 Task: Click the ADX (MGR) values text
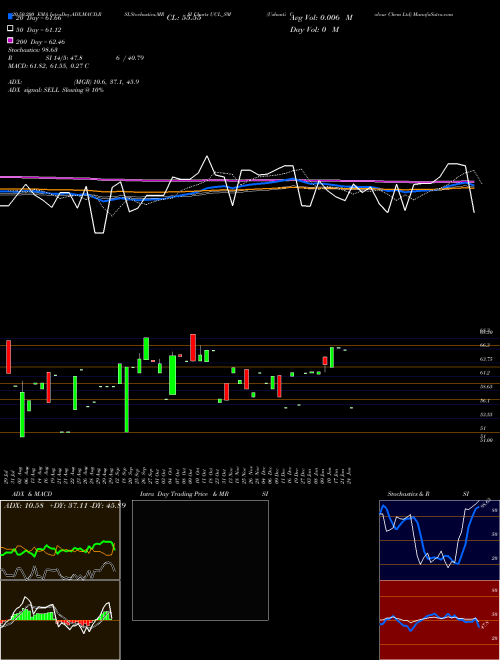click(106, 82)
